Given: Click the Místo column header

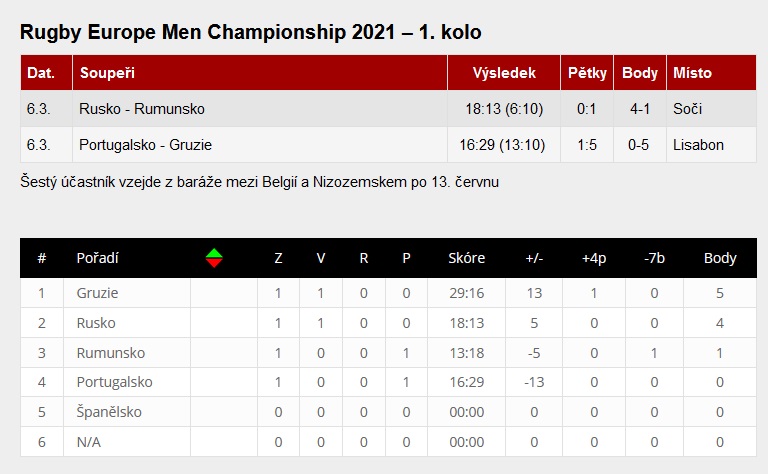Looking at the screenshot, I should tap(692, 73).
